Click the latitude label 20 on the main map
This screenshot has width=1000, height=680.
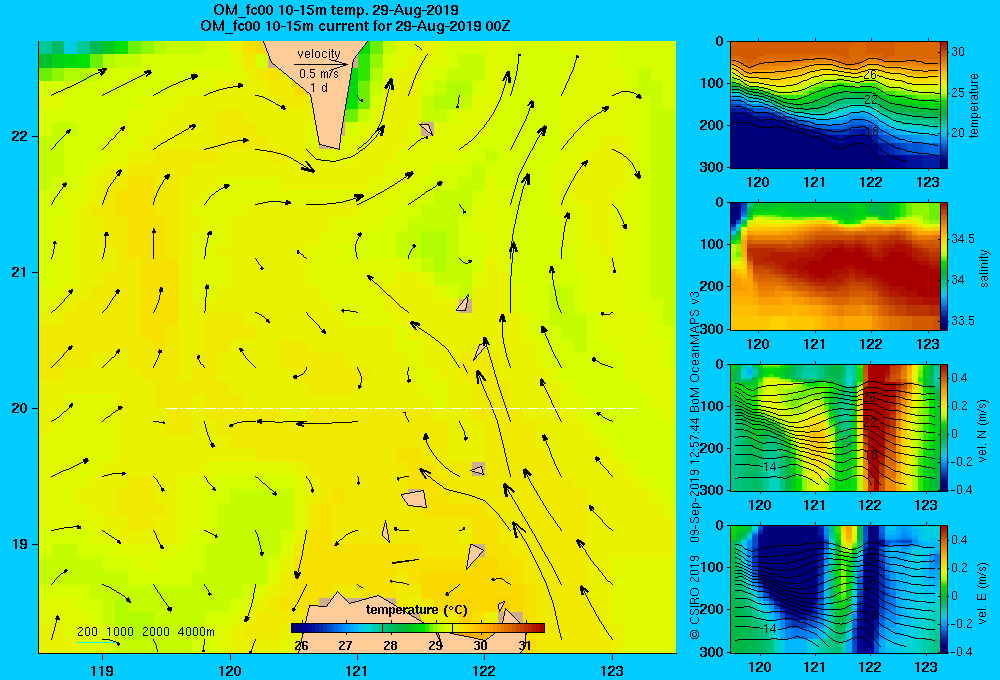tap(19, 408)
